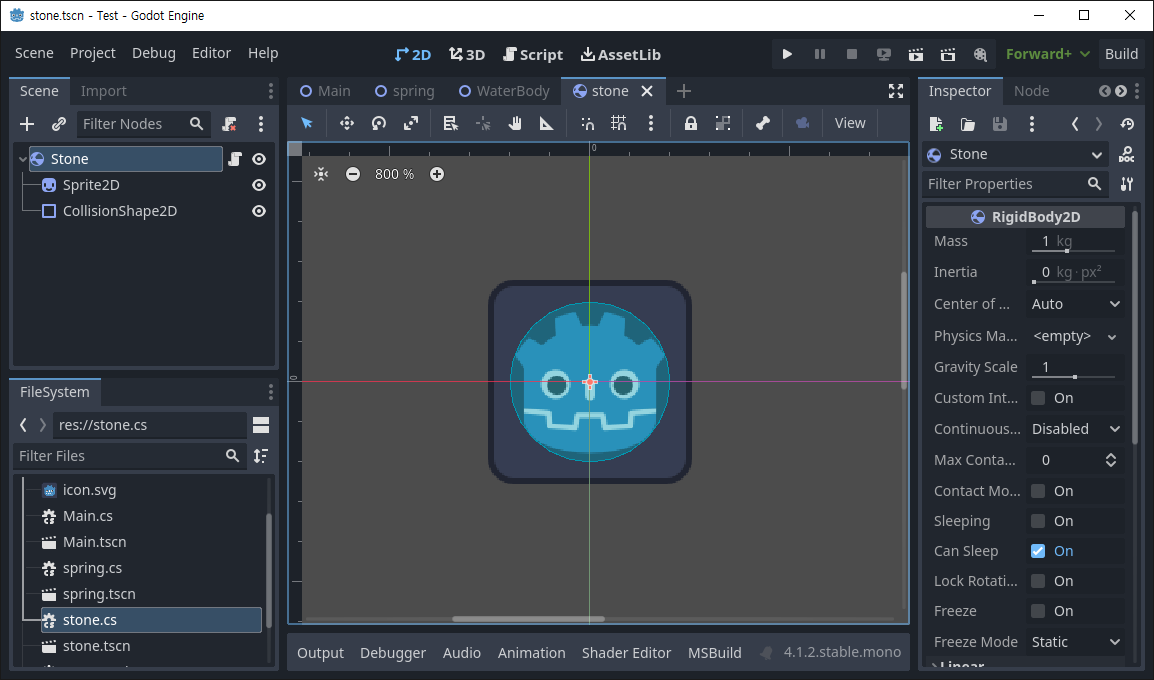The height and width of the screenshot is (680, 1154).
Task: Enable Lock Rotation checkbox
Action: [1038, 581]
